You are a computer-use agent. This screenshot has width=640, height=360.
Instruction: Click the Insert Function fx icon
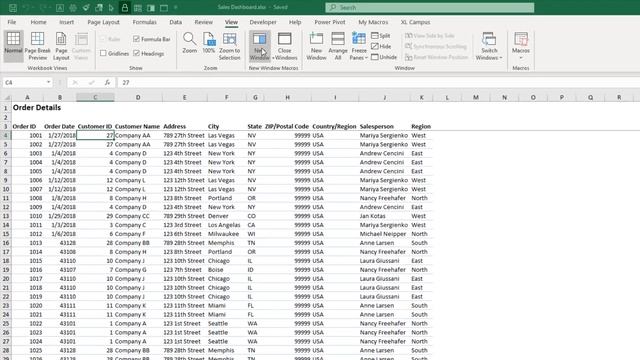107,82
